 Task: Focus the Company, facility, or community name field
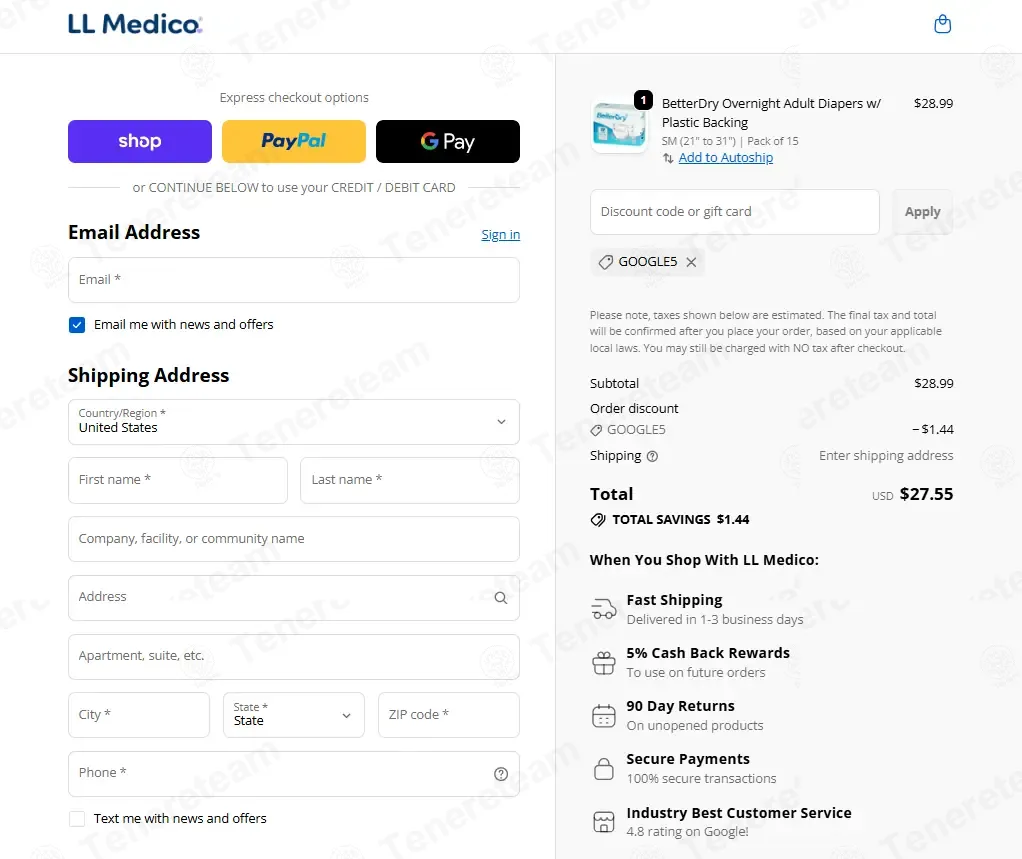[x=293, y=539]
